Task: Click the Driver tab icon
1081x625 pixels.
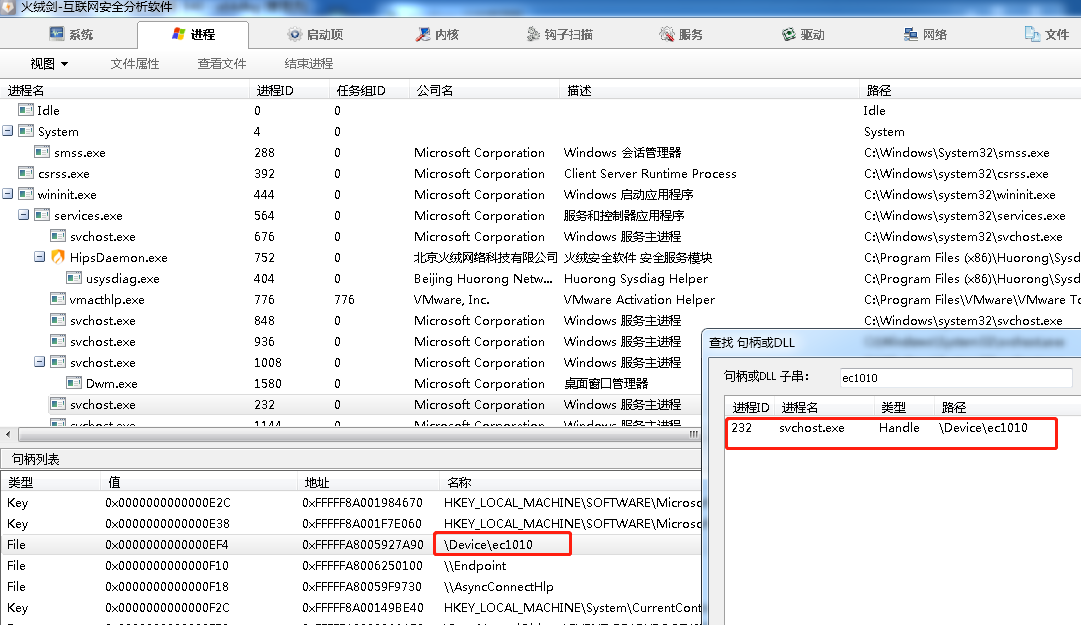Action: click(788, 34)
